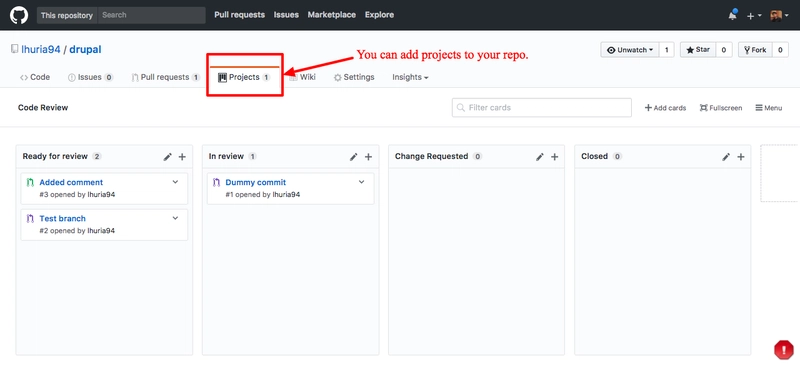Open the Marketplace menu item
The image size is (800, 366).
[332, 15]
